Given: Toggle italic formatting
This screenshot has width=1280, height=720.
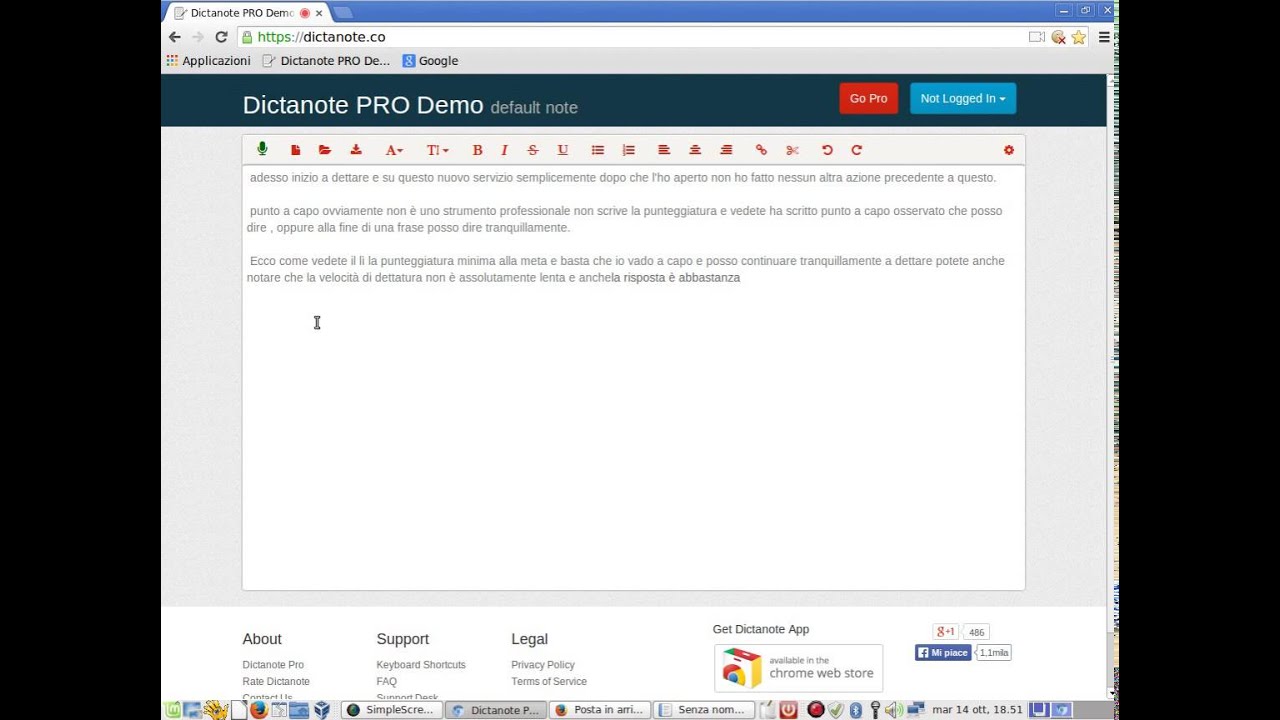Looking at the screenshot, I should click(504, 150).
